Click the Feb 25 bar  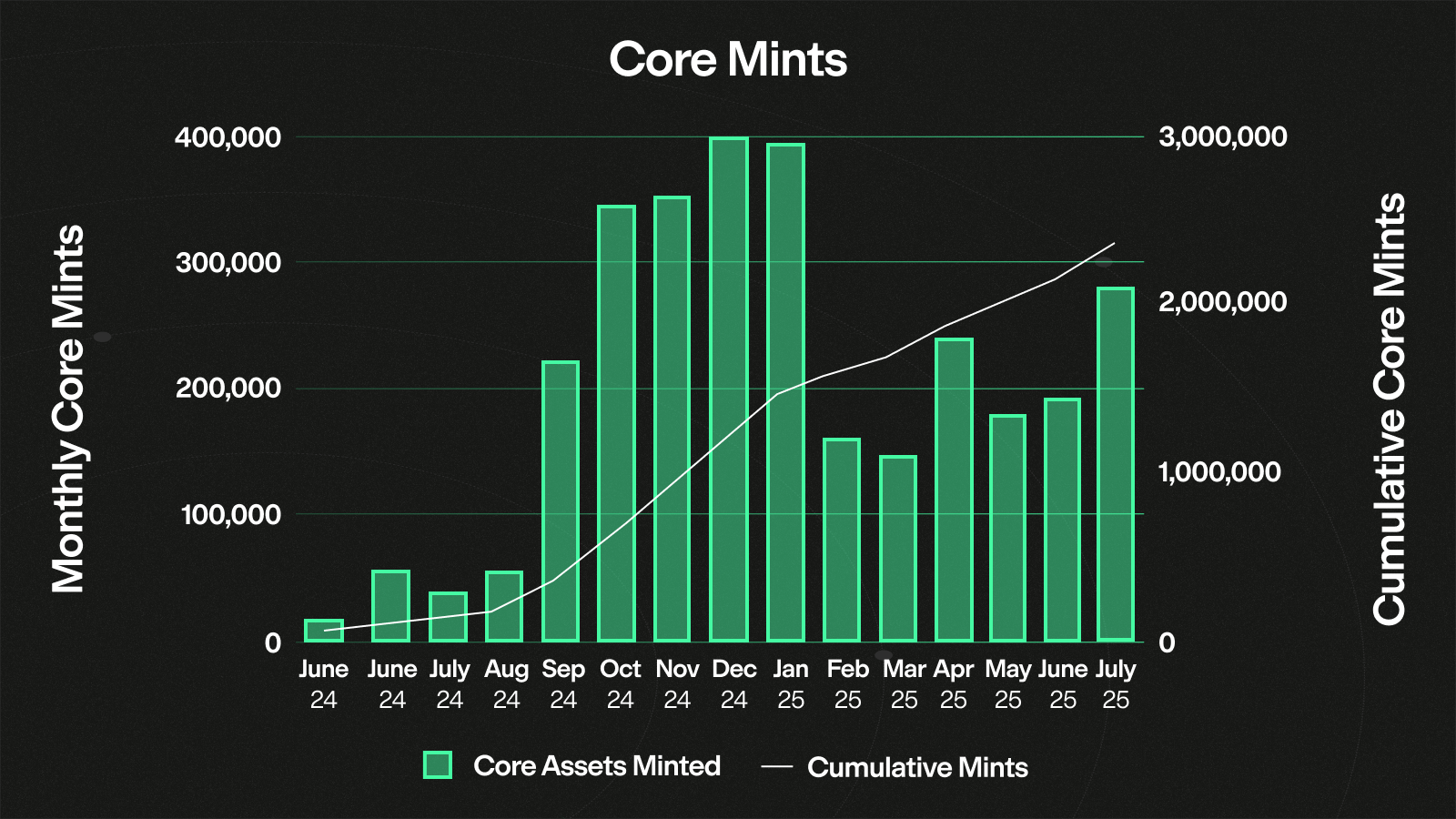coord(842,540)
